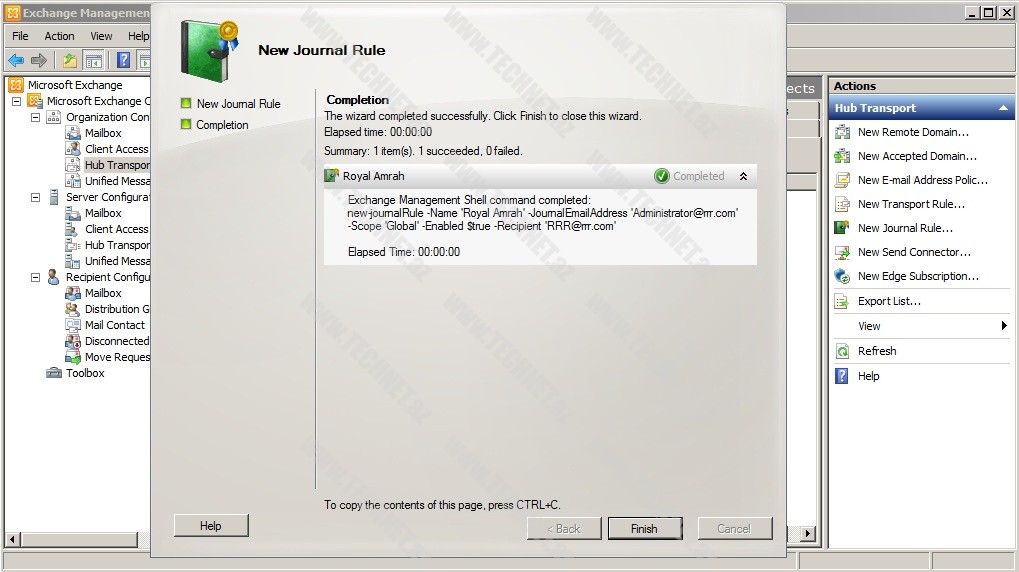Open the File menu
Screen dimensions: 1019x572
coord(20,36)
